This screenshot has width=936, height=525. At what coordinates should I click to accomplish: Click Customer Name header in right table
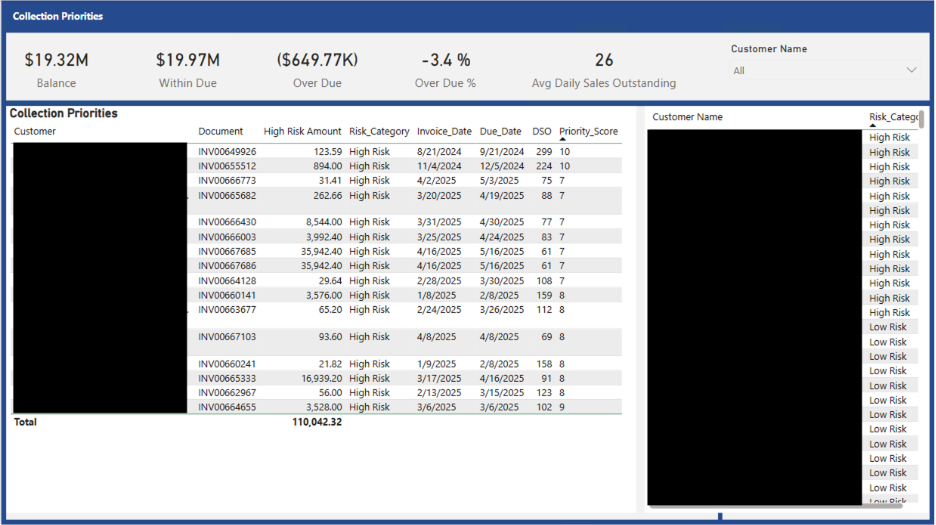(687, 117)
